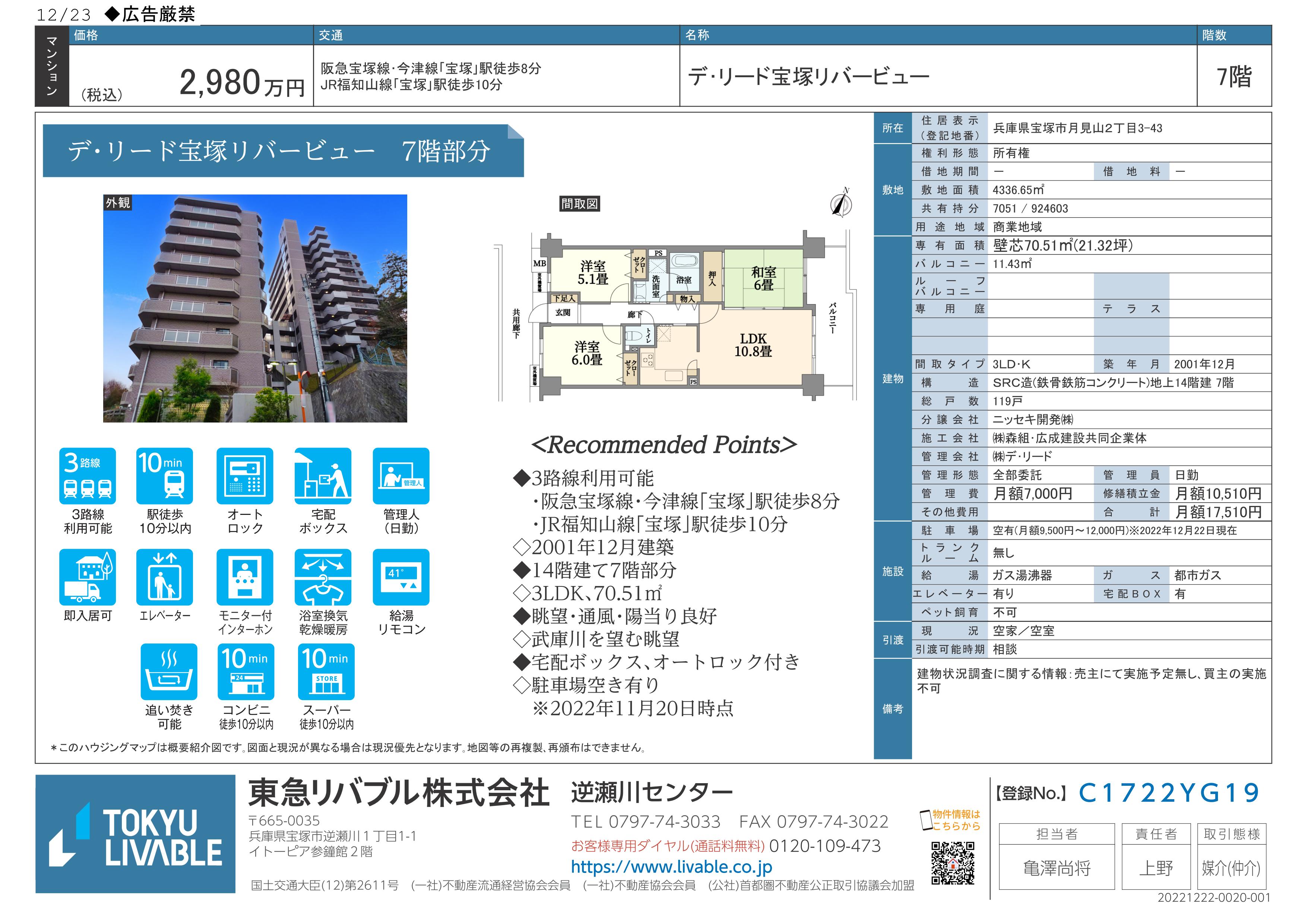
Task: Click the スーパー徒歩10分以内 store icon
Action: pos(326,671)
